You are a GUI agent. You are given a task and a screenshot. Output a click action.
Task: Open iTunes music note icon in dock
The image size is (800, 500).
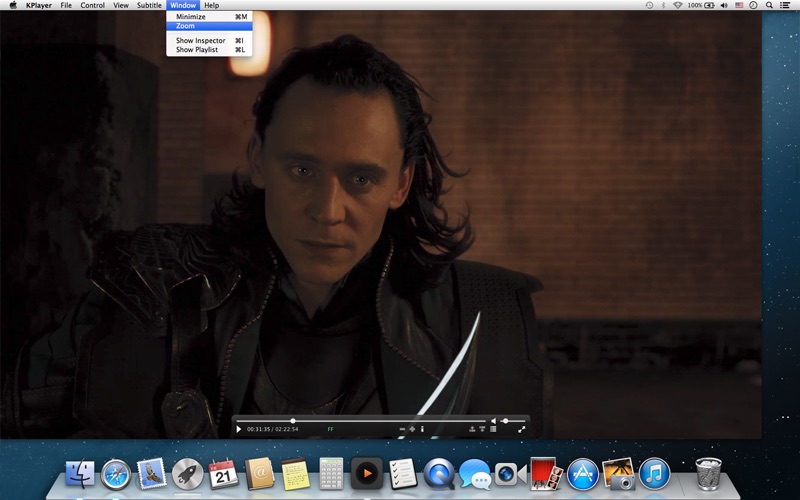[655, 474]
